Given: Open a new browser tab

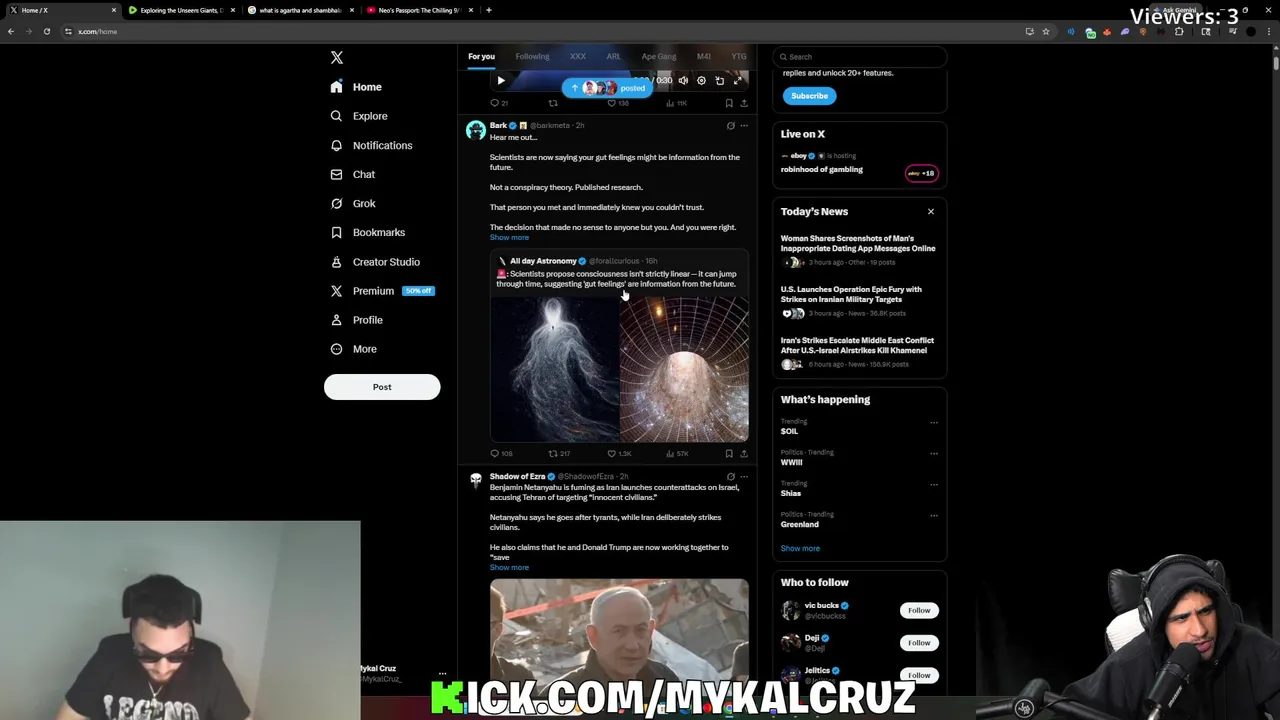Looking at the screenshot, I should (488, 10).
